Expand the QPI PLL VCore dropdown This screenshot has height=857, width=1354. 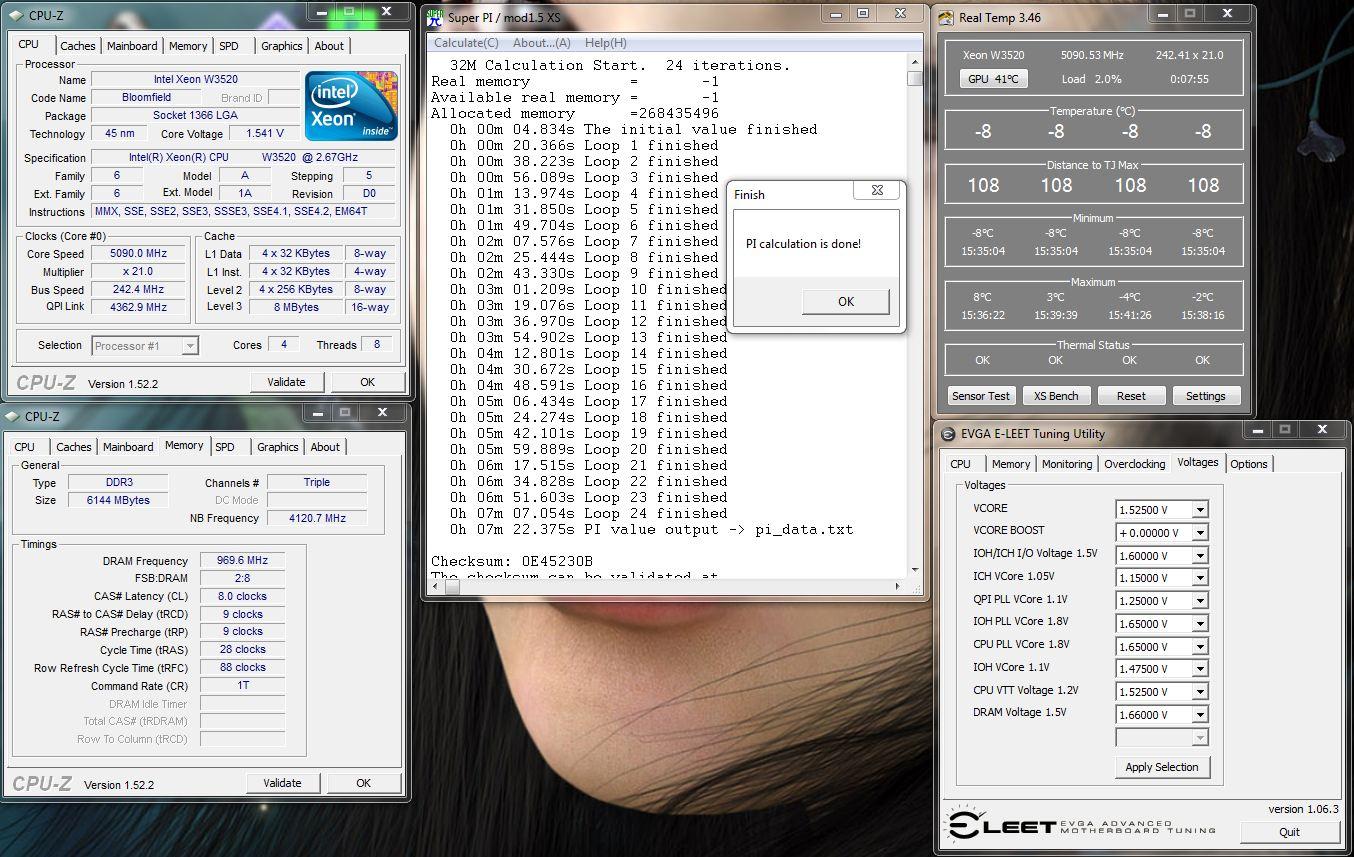point(1200,602)
